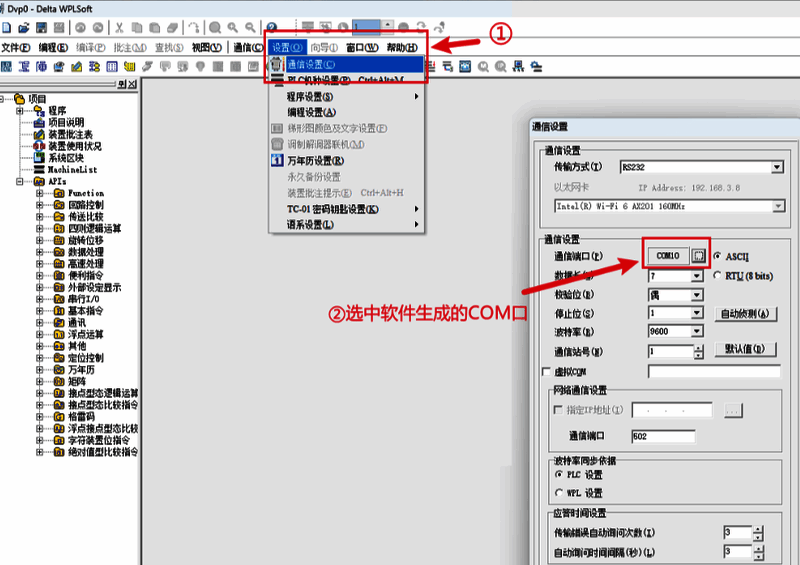Select 系统区块 in the project tree
Screen dimensions: 800x565
point(66,158)
